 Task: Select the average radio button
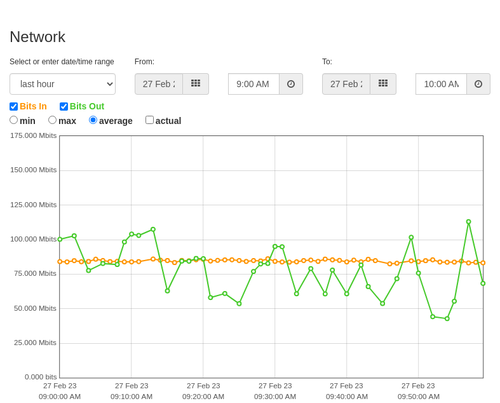click(93, 120)
